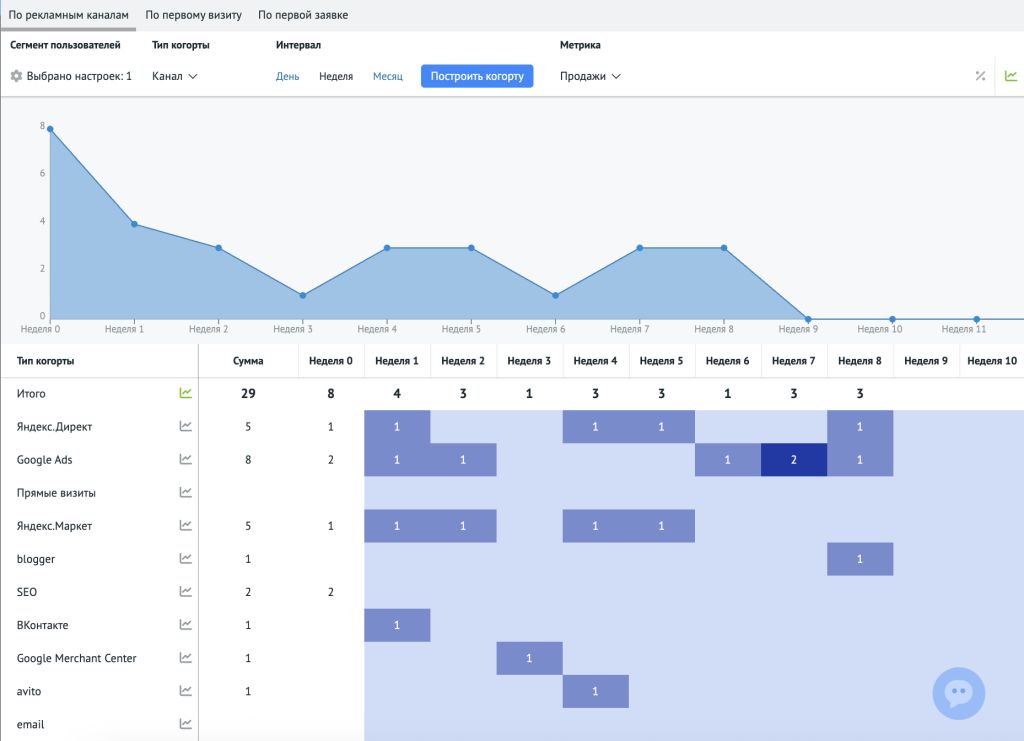The image size is (1024, 741).
Task: Click the Неделя 0 data point on chart
Action: [50, 129]
